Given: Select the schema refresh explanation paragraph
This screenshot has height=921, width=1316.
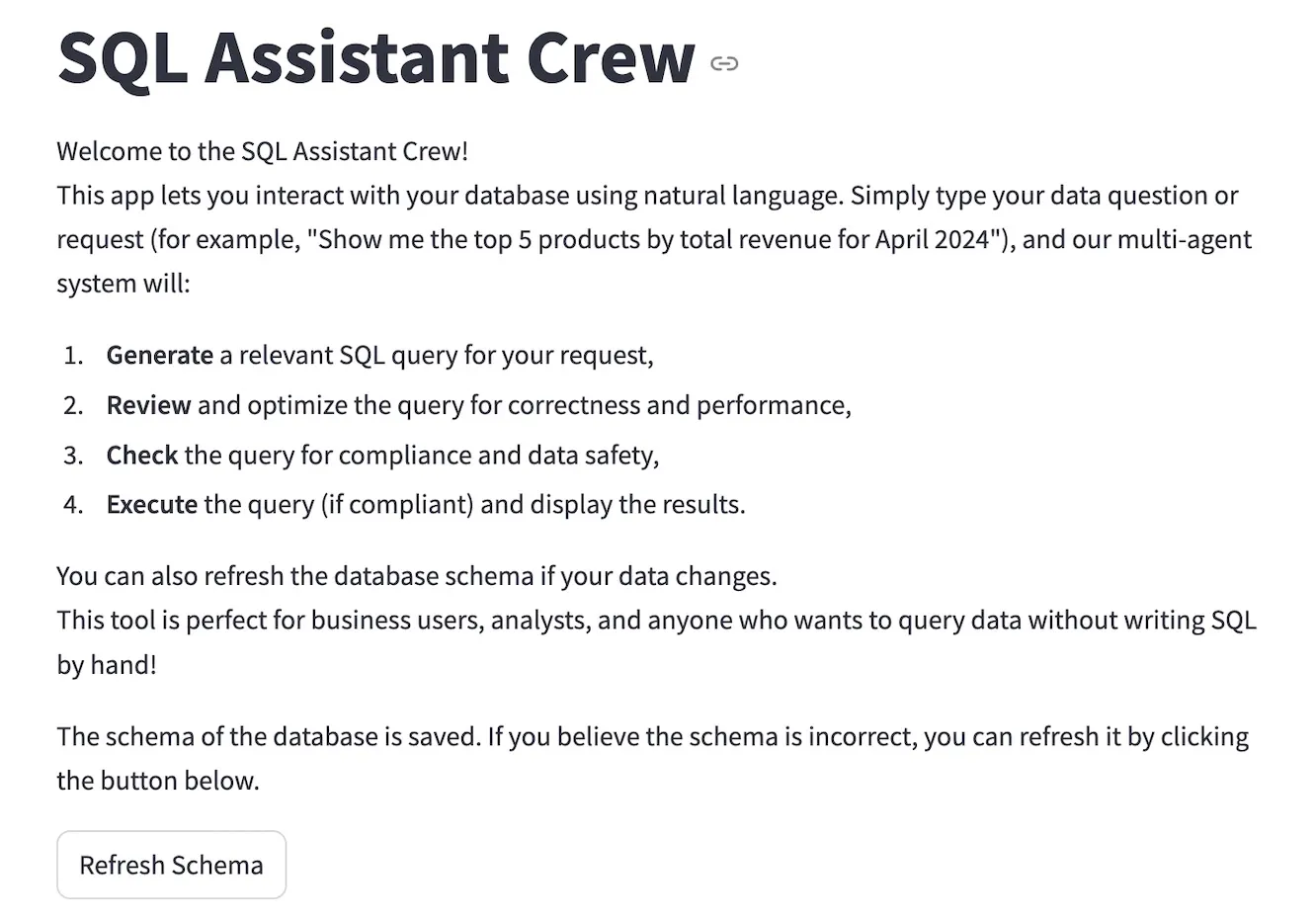Looking at the screenshot, I should (x=651, y=757).
